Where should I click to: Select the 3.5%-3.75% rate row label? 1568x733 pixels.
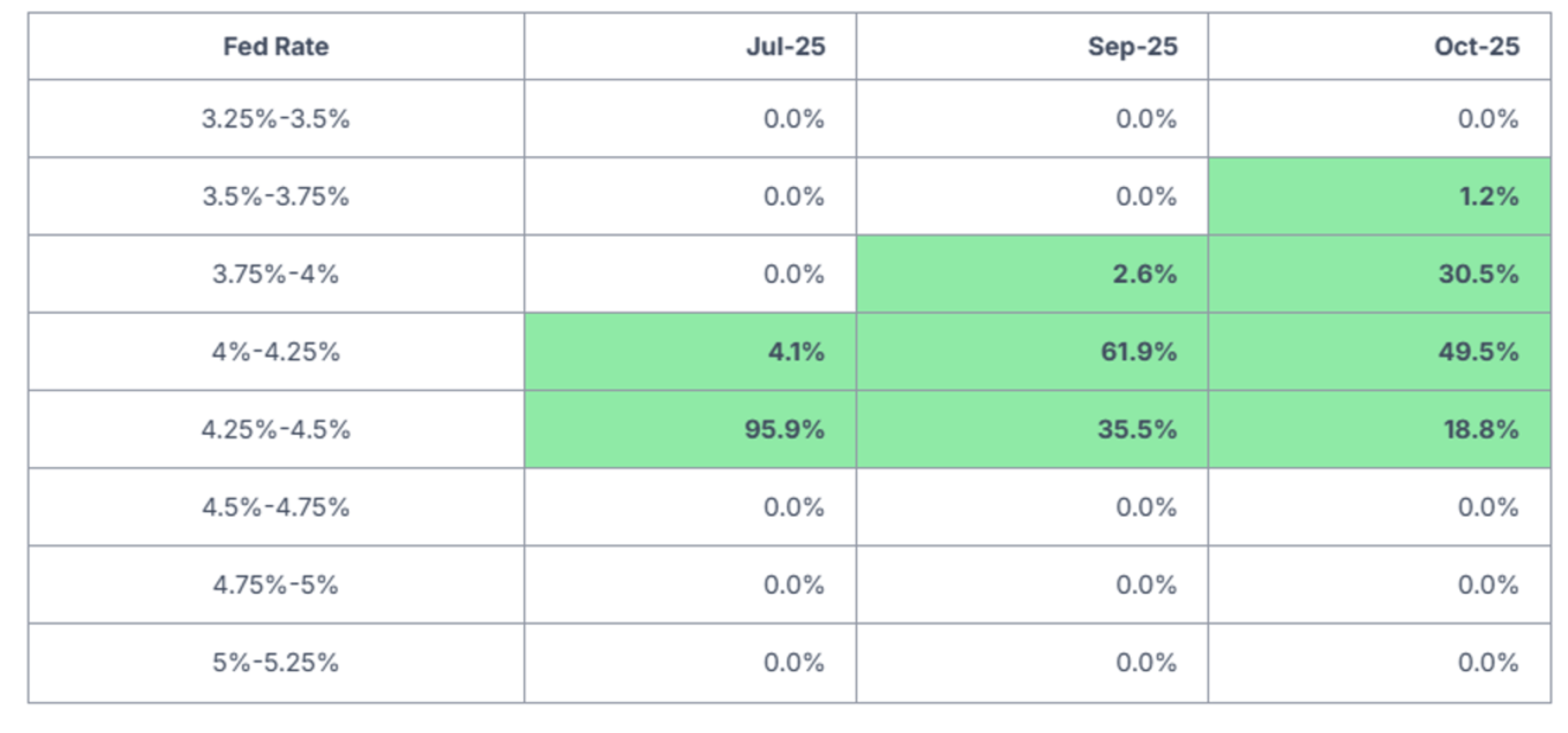276,196
